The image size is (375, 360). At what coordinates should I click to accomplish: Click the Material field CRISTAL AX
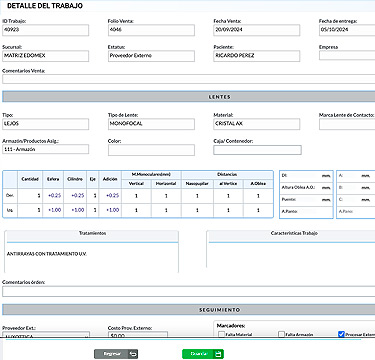[257, 124]
